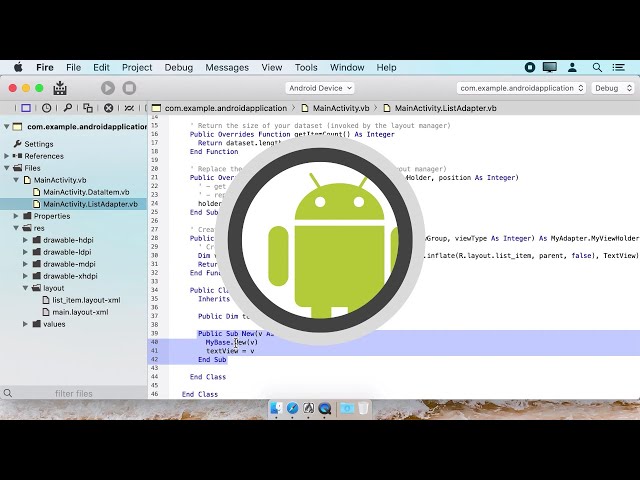Viewport: 640px width, 480px height.
Task: Click the screen recording stop icon in menu bar
Action: click(x=530, y=67)
